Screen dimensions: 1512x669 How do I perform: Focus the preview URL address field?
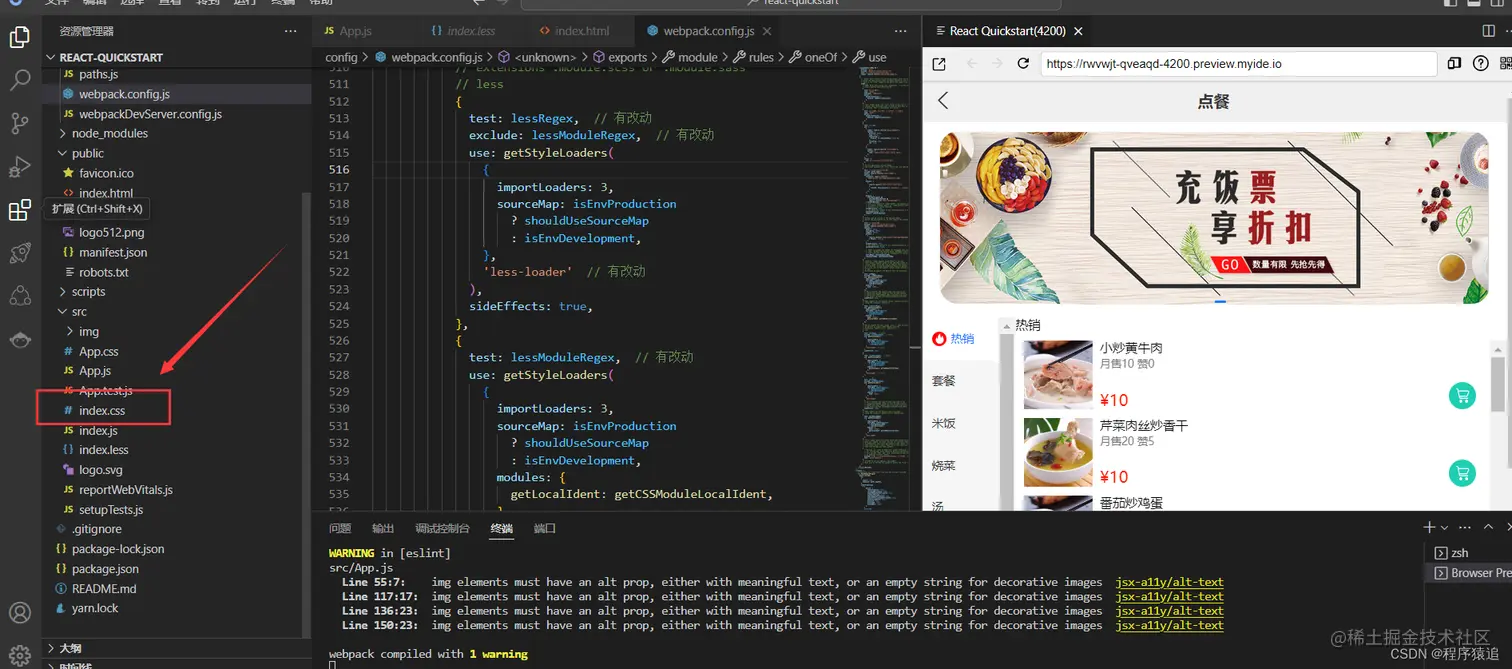point(1238,64)
